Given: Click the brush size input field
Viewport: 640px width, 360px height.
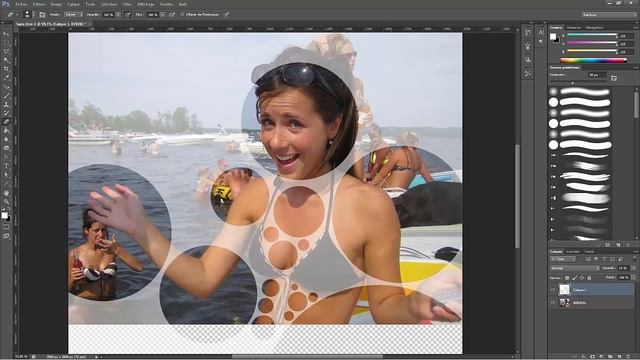Looking at the screenshot, I should point(597,75).
